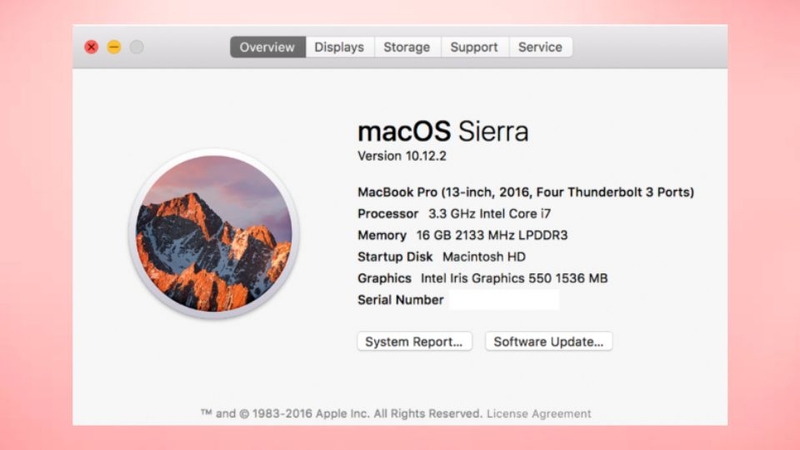Click the Processor 3.3 GHz Intel Core i7 line
The width and height of the screenshot is (800, 450).
click(454, 214)
